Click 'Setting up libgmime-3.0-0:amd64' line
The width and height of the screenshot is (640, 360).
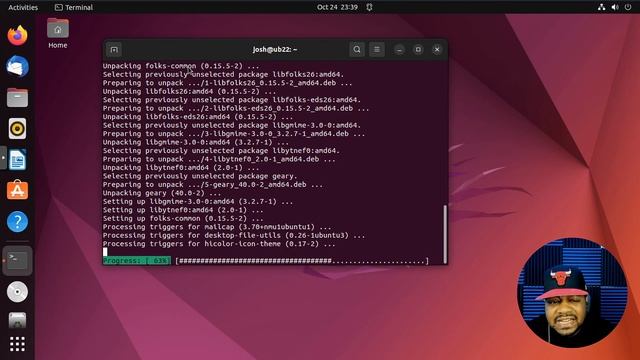click(198, 202)
